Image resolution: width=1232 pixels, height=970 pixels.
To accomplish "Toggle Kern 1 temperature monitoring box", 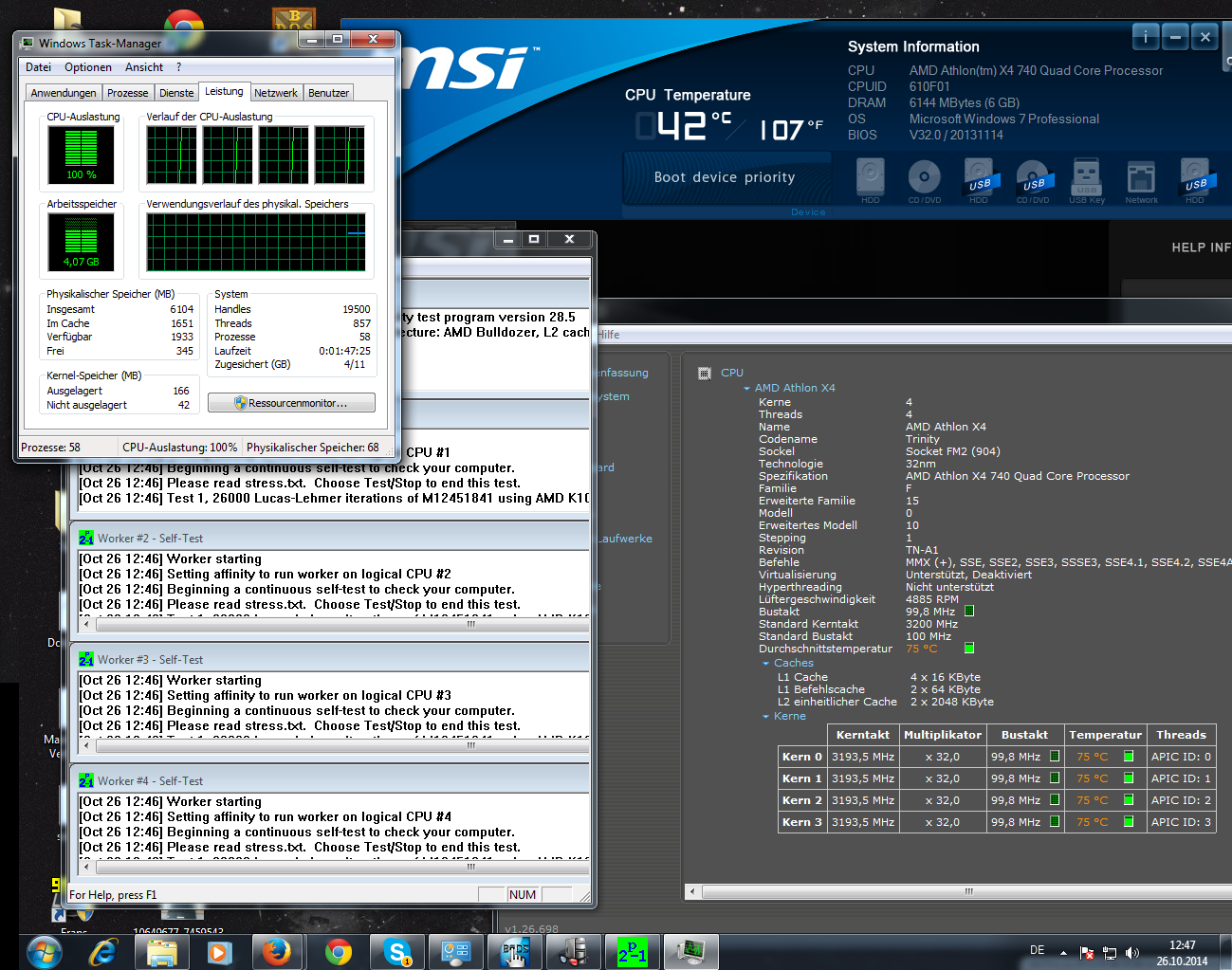I will click(x=1129, y=778).
